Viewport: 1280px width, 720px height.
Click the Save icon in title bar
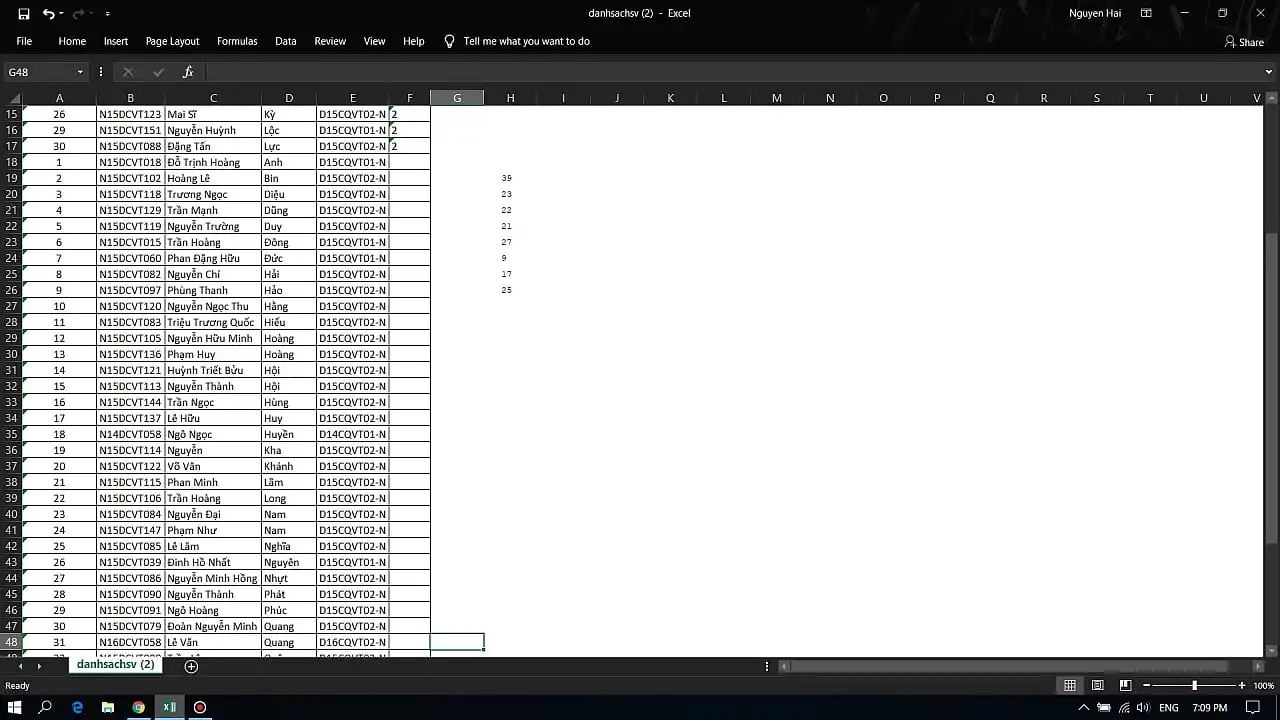[24, 14]
